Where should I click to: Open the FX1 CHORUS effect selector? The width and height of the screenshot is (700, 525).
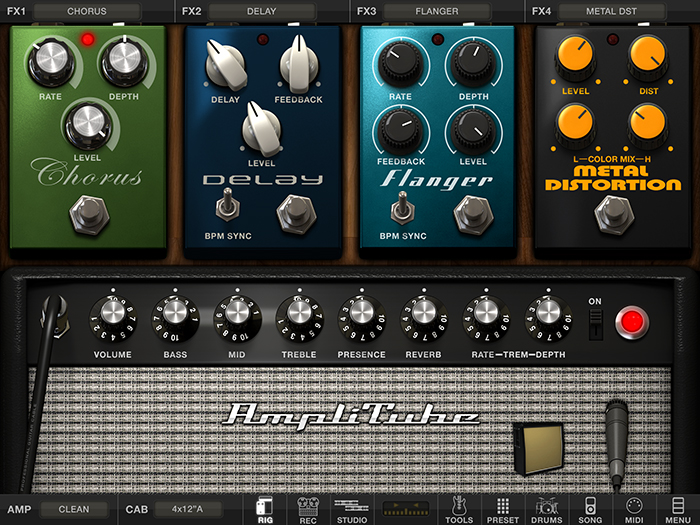pyautogui.click(x=87, y=11)
